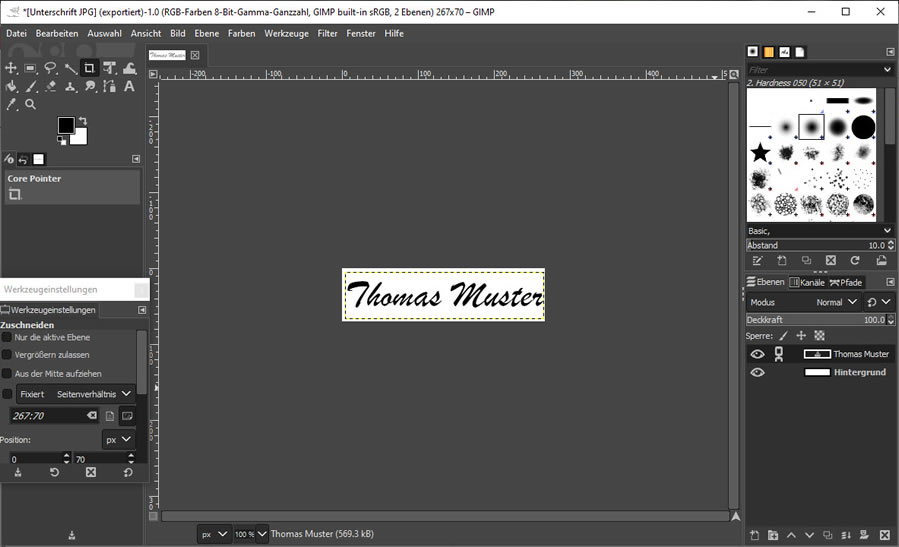This screenshot has height=547, width=899.
Task: Select the Free Select lasso tool
Action: click(x=50, y=68)
